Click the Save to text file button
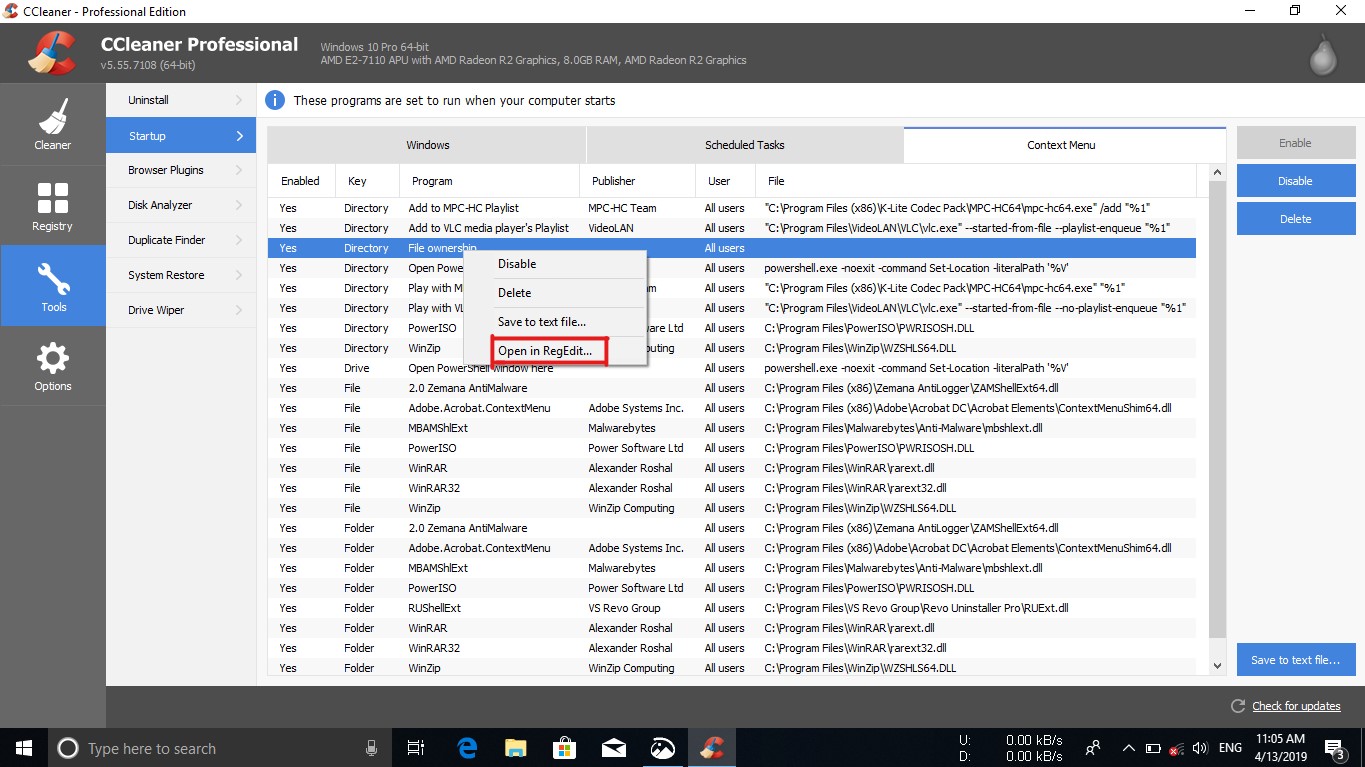The width and height of the screenshot is (1365, 767). (1295, 660)
